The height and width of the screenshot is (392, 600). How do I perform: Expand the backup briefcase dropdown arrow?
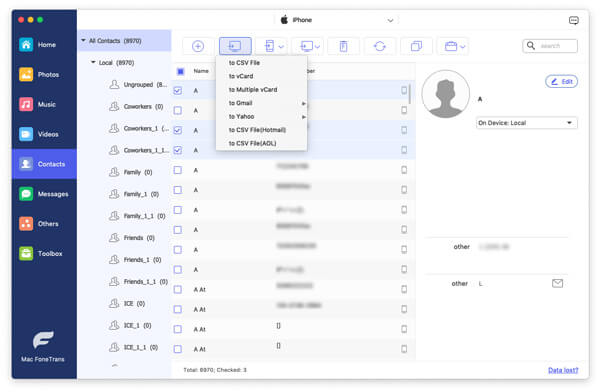coord(463,47)
